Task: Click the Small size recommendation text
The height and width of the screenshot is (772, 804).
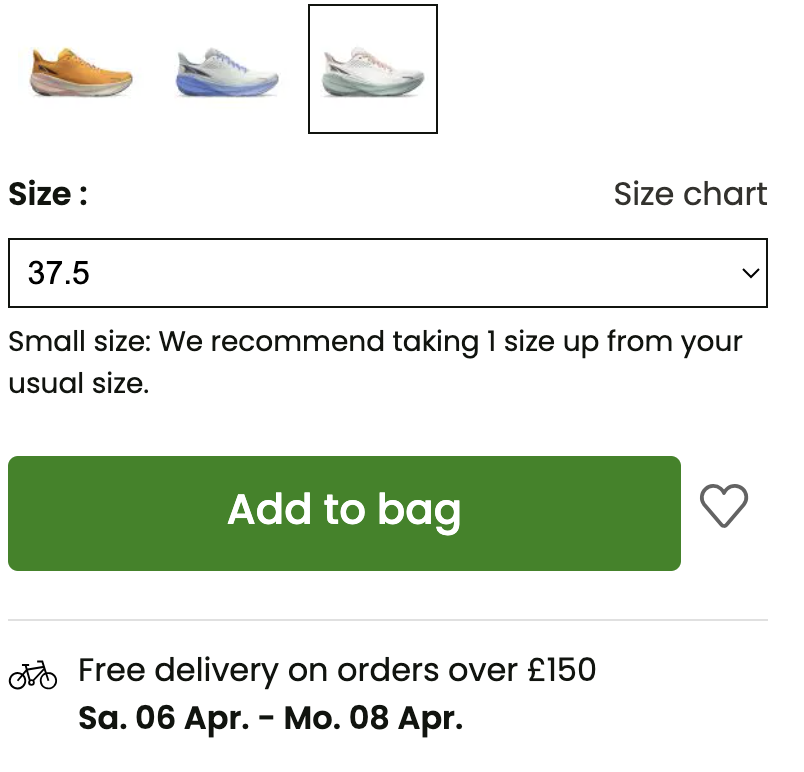Action: (x=375, y=362)
